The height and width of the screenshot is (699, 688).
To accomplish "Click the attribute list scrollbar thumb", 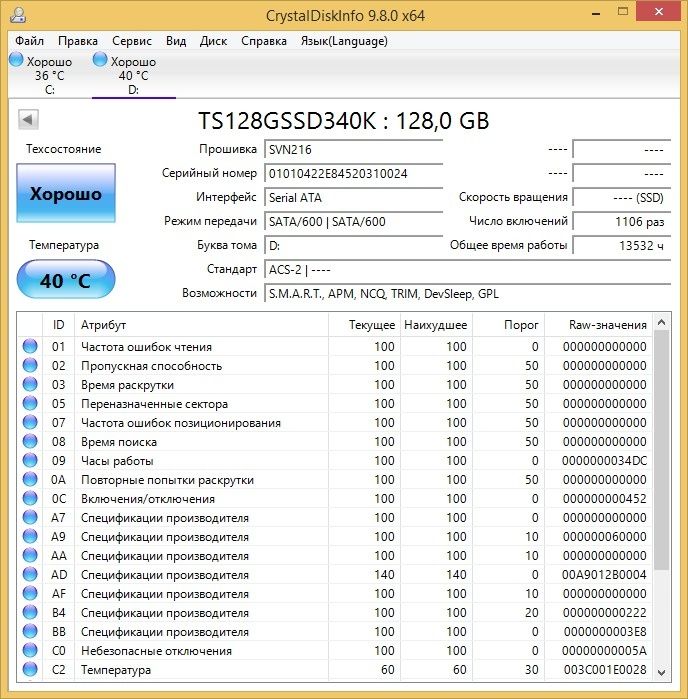I will coord(662,450).
